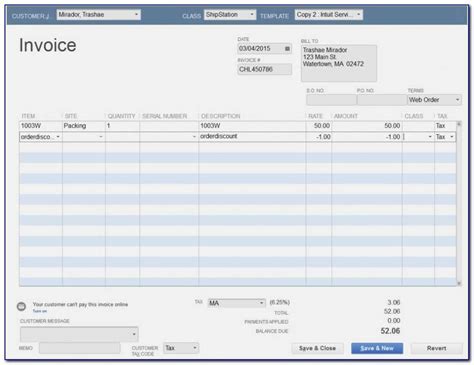Click the S.O. No. input field
The image size is (474, 365).
click(x=331, y=100)
